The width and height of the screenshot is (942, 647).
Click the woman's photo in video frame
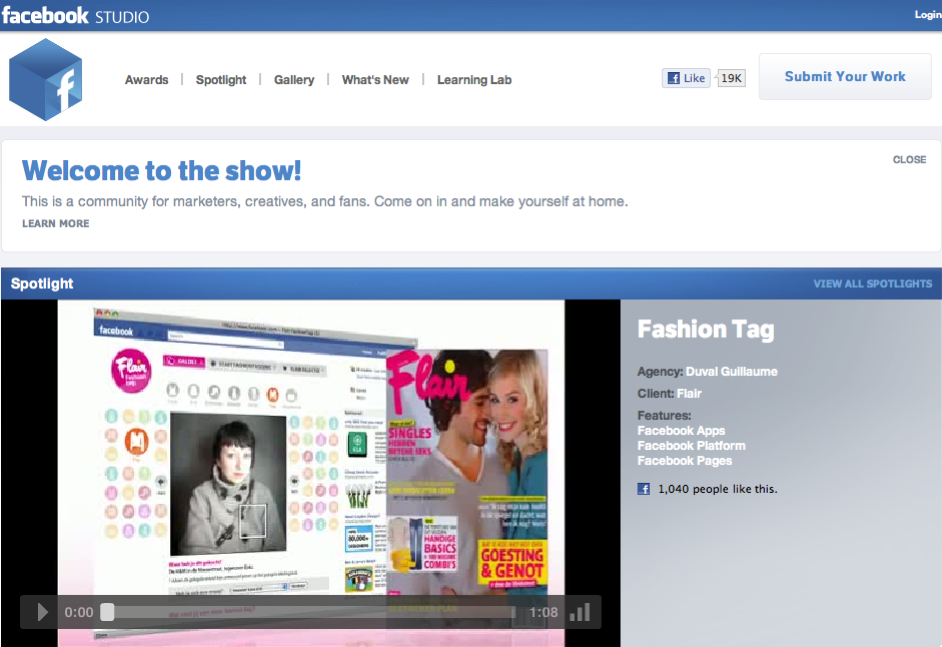point(228,484)
